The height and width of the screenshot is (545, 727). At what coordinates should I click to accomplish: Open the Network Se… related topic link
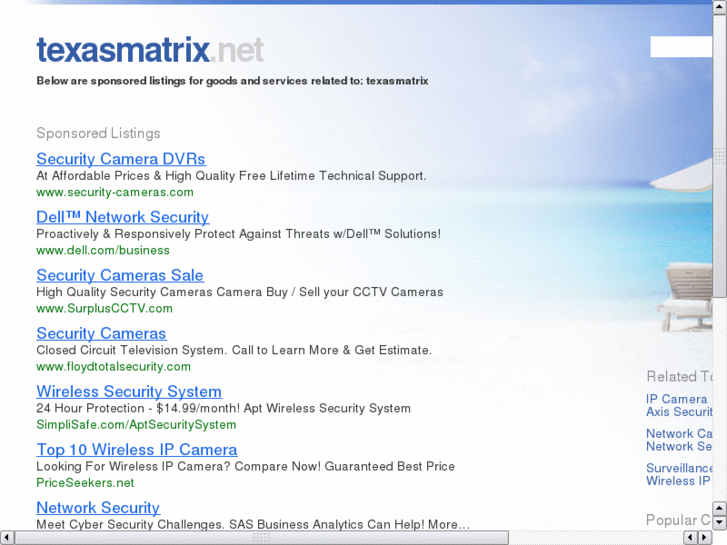click(x=679, y=446)
